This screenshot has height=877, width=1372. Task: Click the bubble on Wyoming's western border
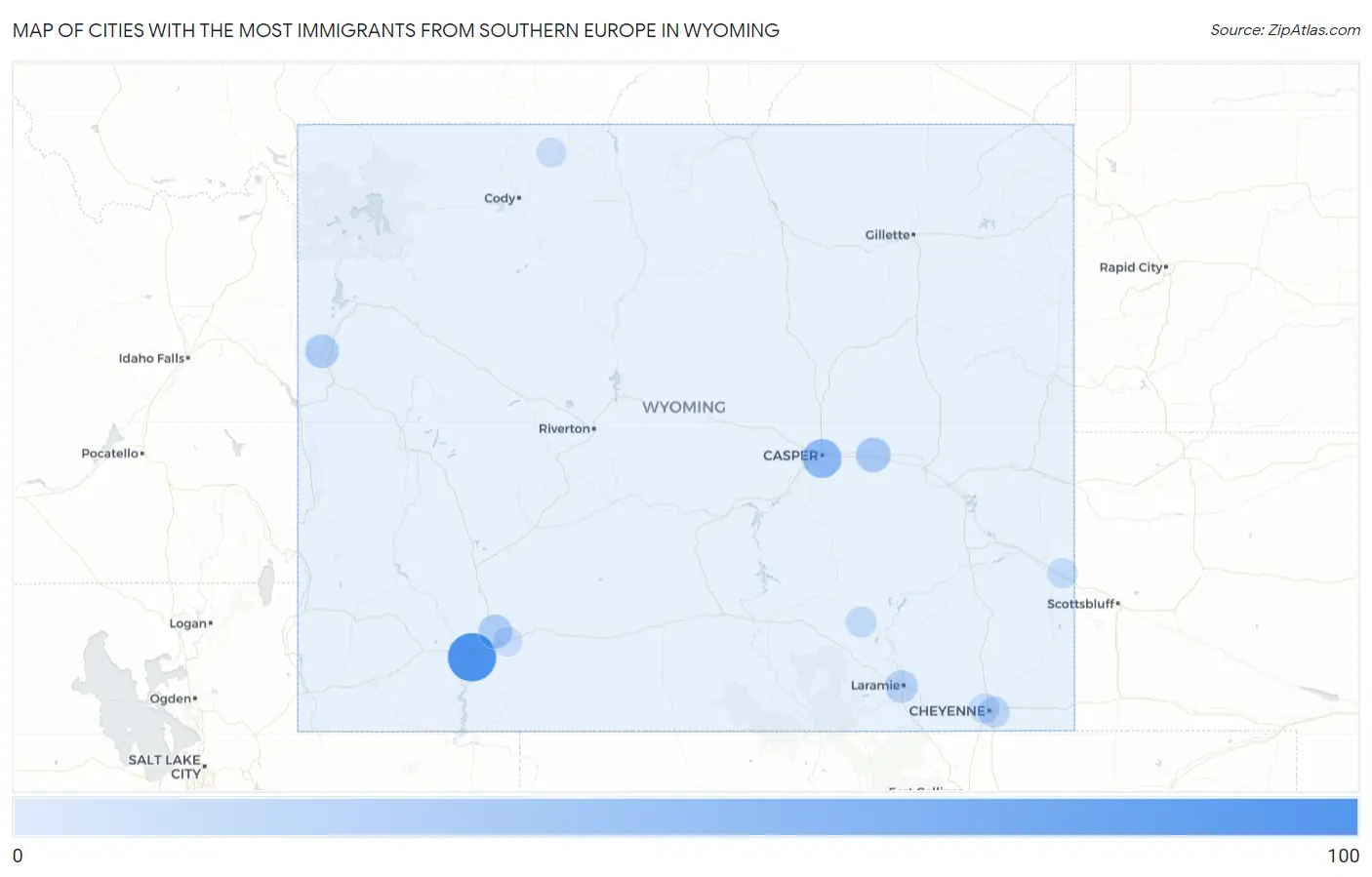click(x=322, y=351)
